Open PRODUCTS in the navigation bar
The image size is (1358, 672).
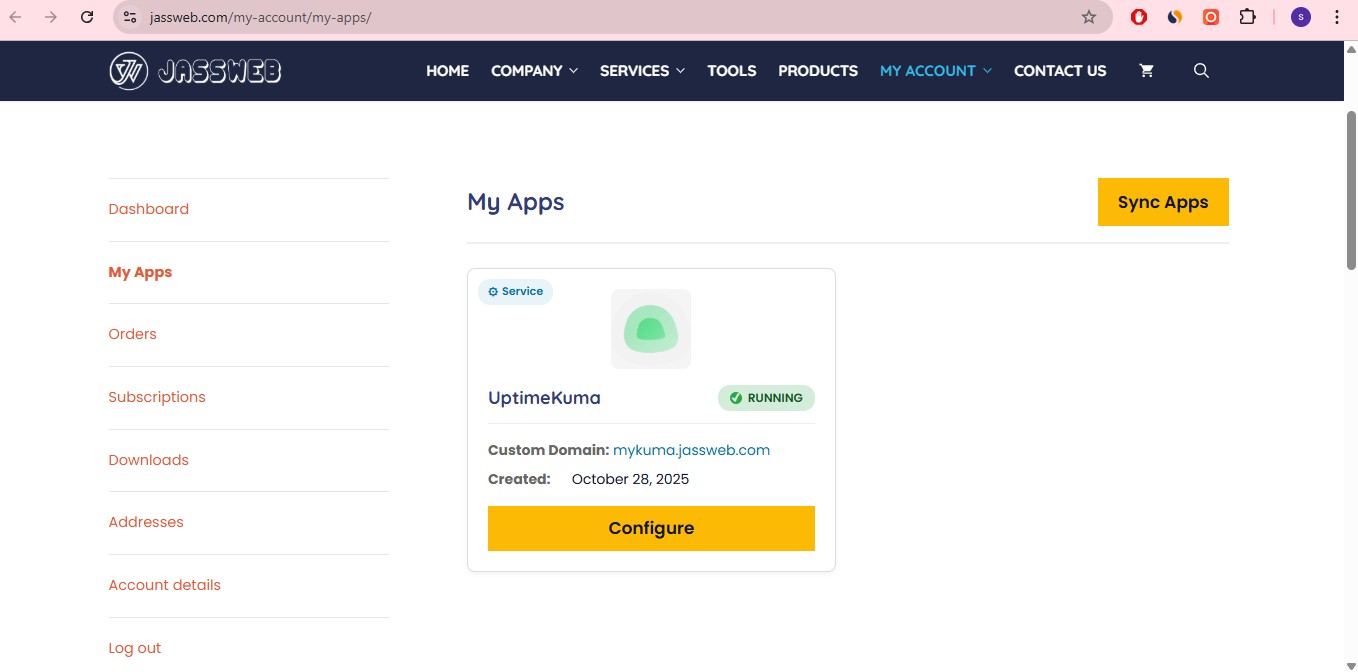[x=818, y=71]
